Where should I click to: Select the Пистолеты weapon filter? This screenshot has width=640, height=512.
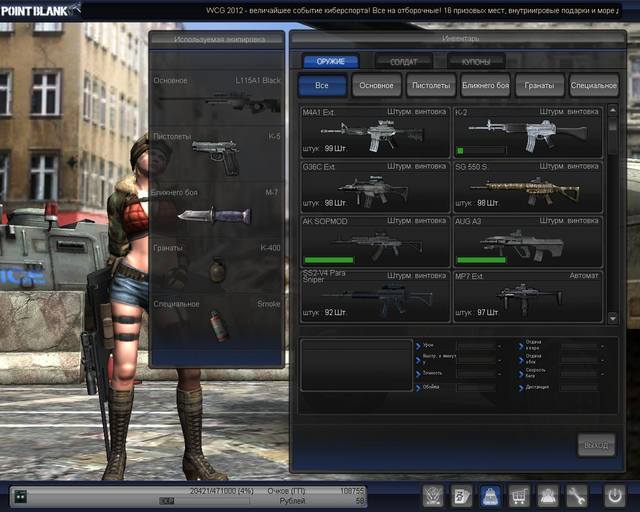431,85
